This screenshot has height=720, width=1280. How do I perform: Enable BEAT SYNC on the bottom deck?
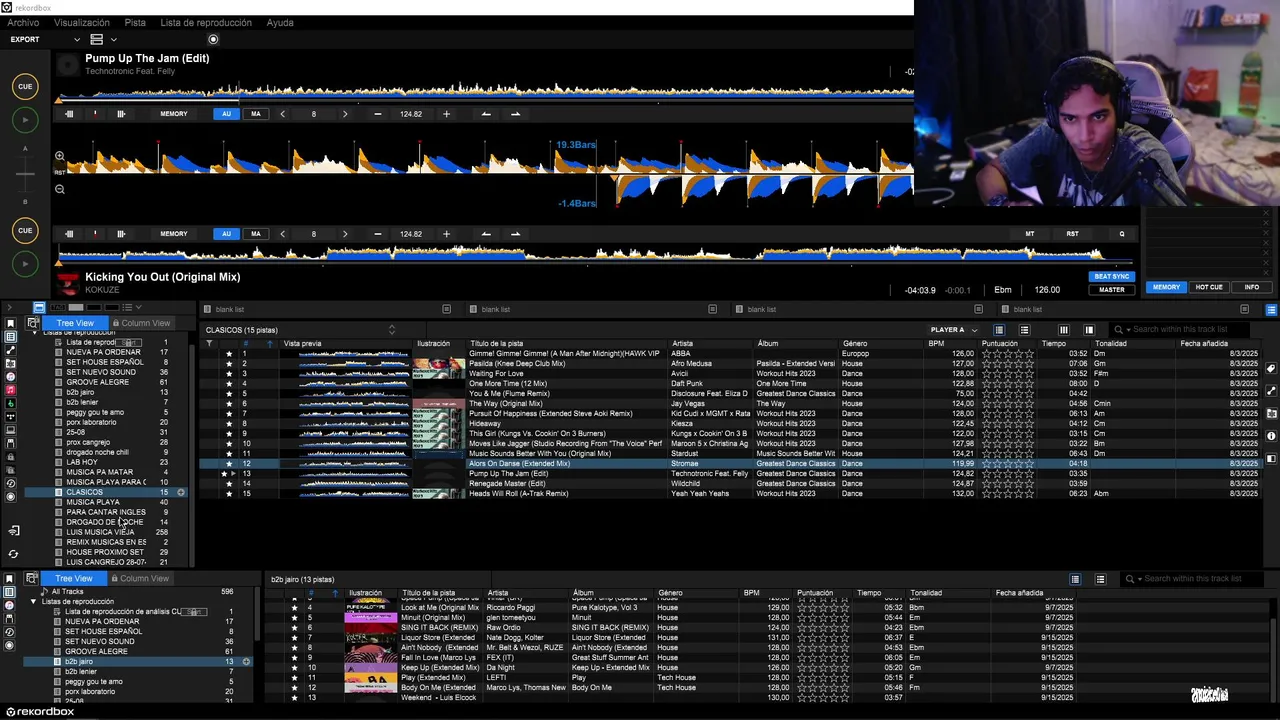1111,276
